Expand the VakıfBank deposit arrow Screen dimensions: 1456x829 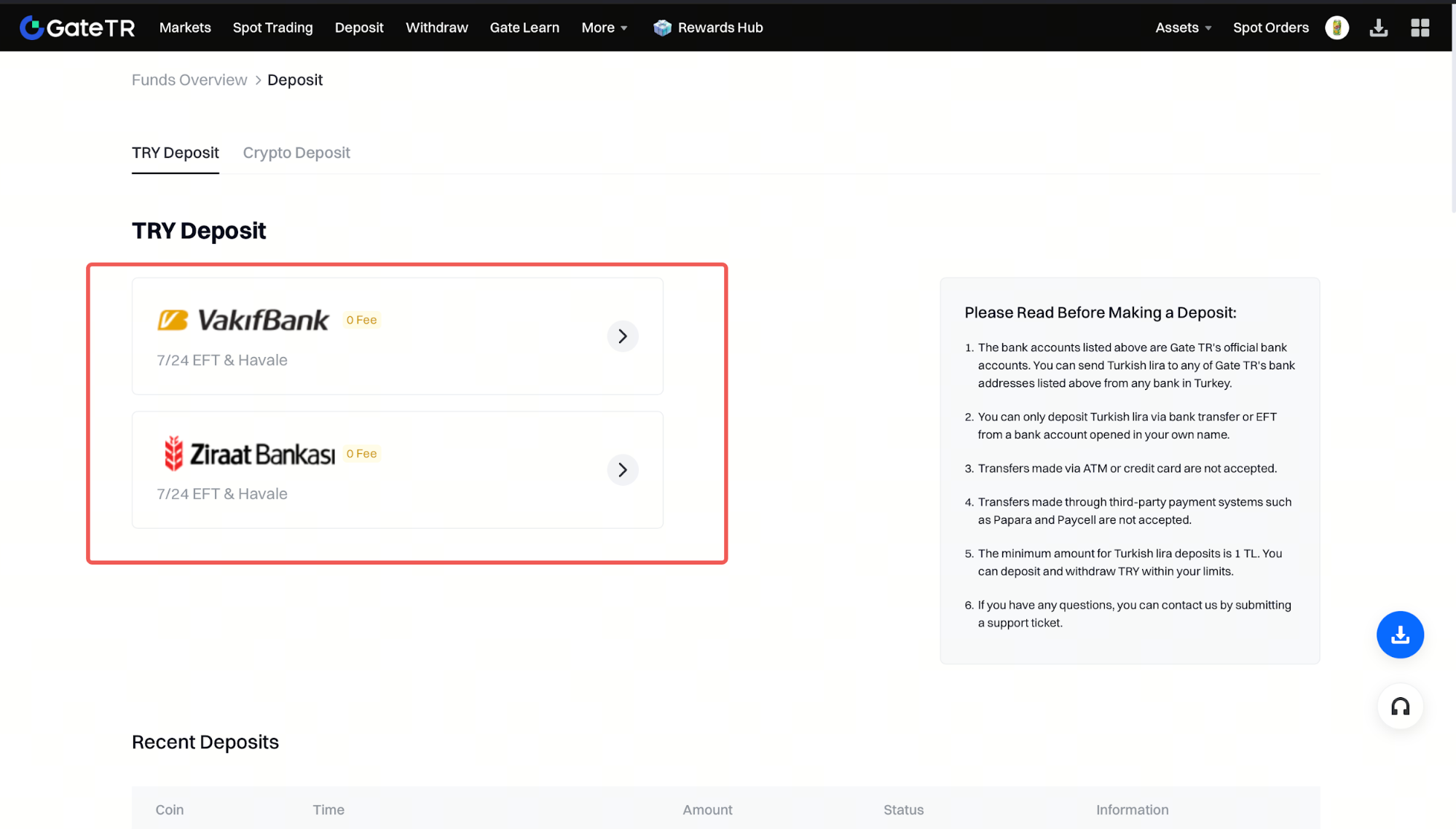(622, 336)
